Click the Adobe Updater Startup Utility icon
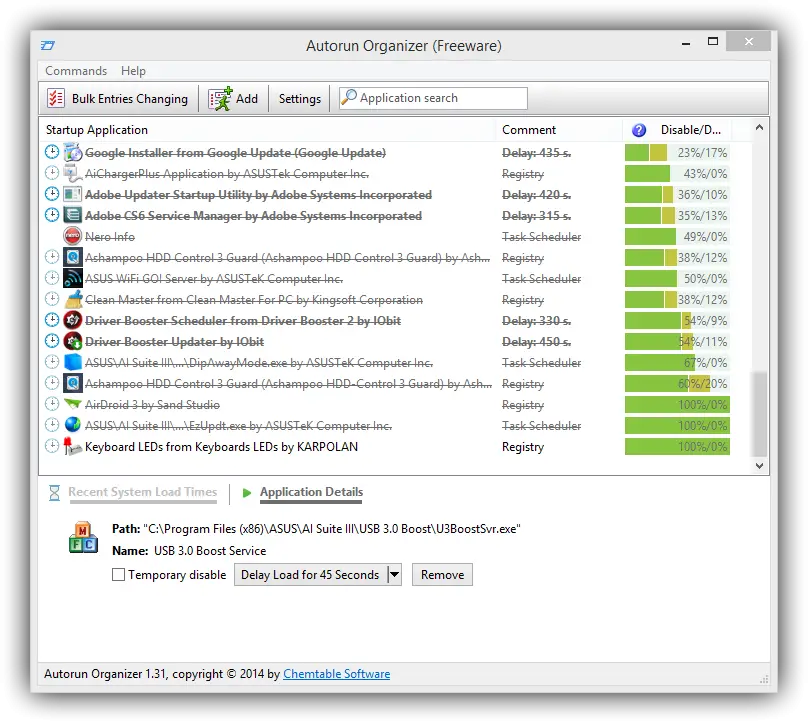Viewport: 808px width, 723px height. [x=73, y=194]
